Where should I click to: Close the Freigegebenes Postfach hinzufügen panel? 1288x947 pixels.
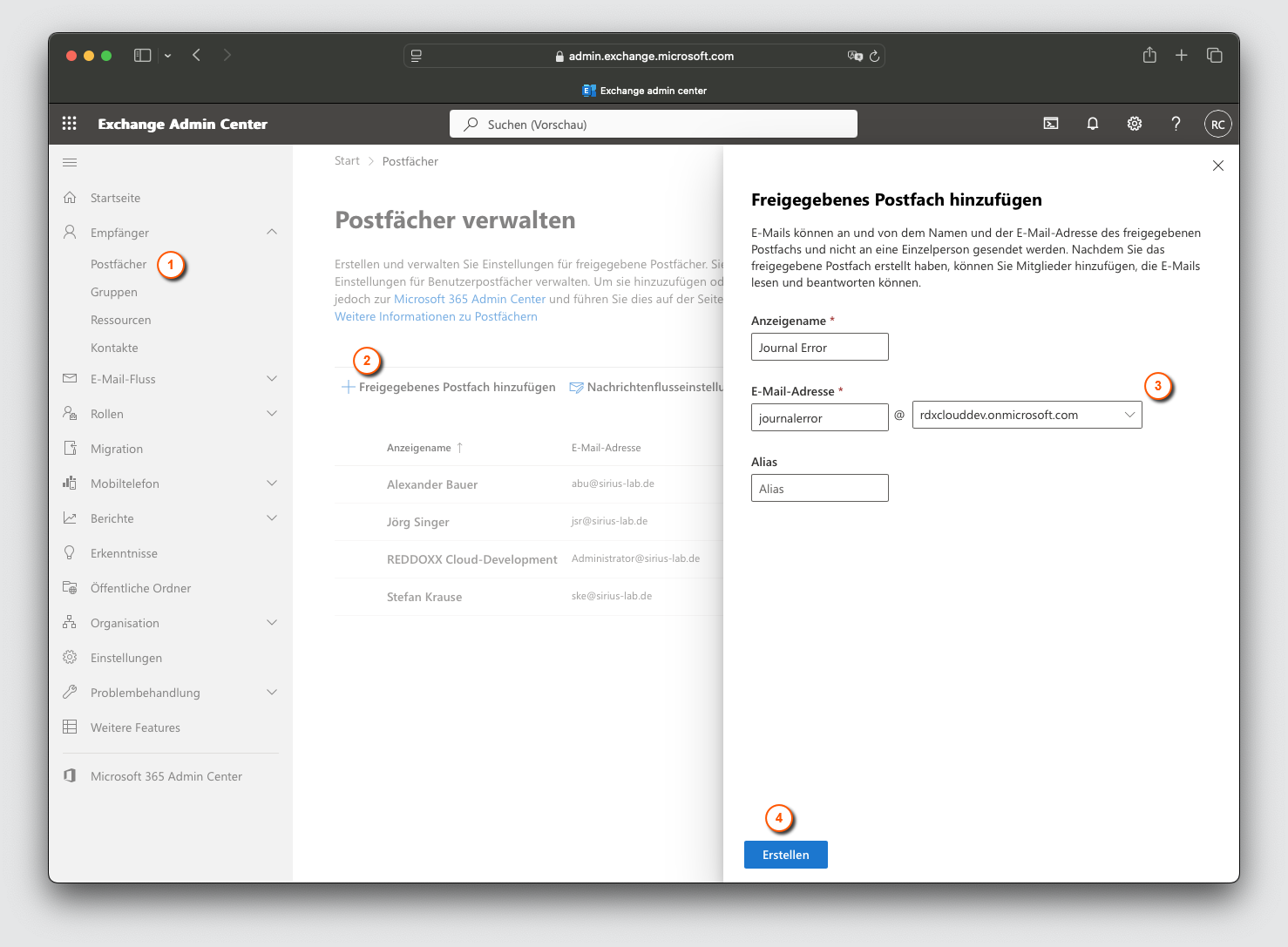pos(1218,166)
